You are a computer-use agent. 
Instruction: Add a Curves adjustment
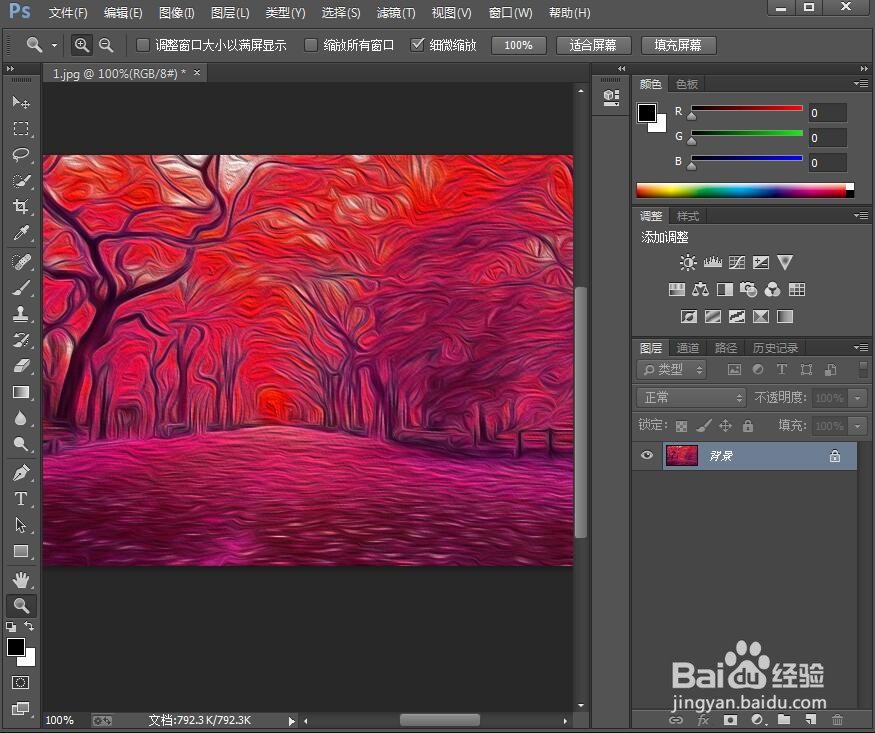737,262
